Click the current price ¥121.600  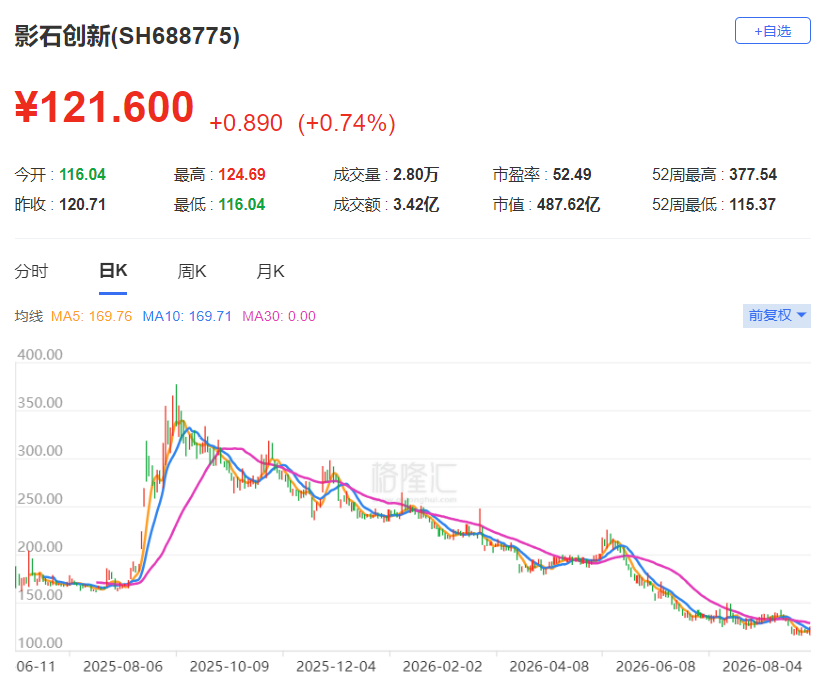click(104, 107)
